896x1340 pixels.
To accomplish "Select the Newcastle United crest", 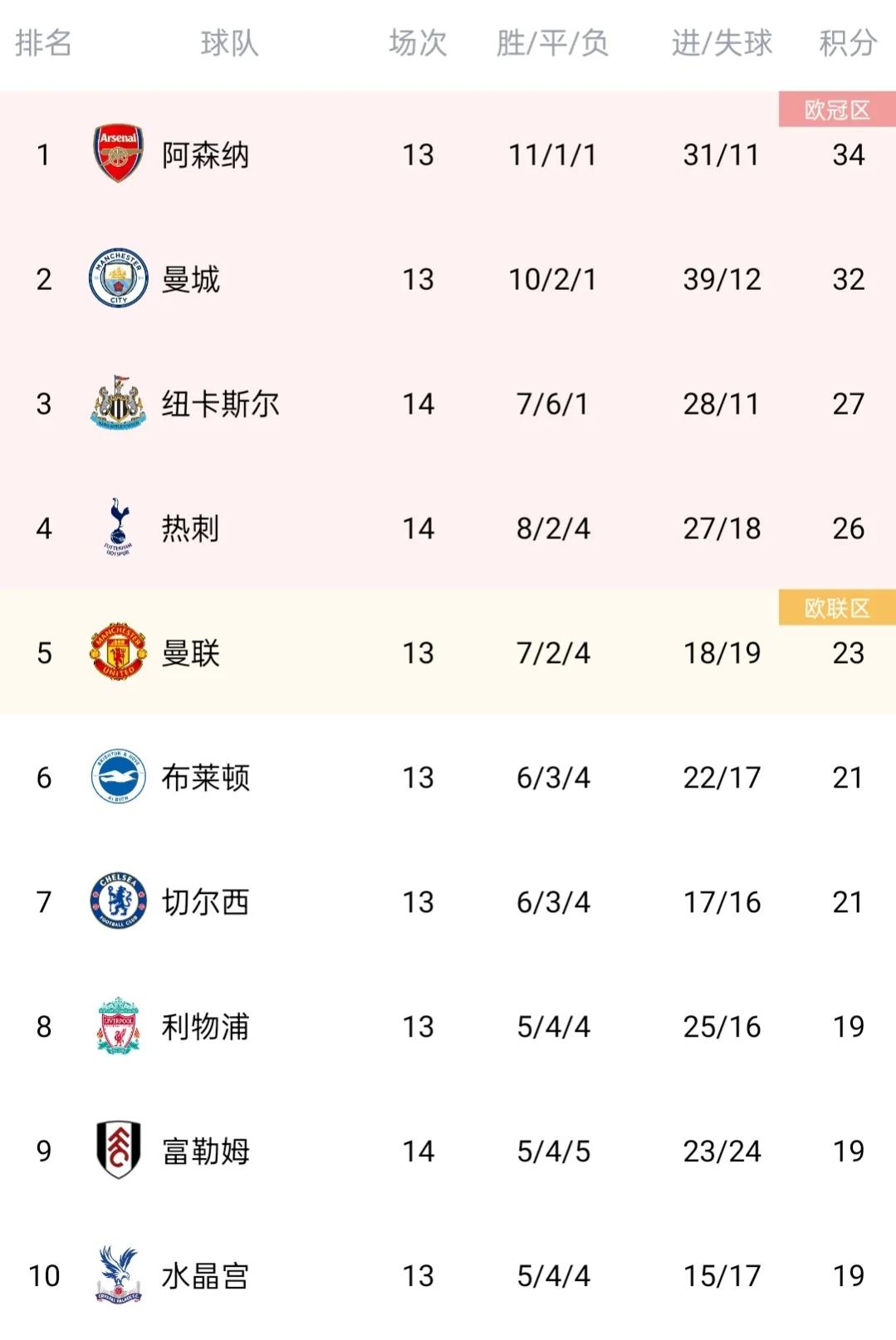I will coord(118,403).
